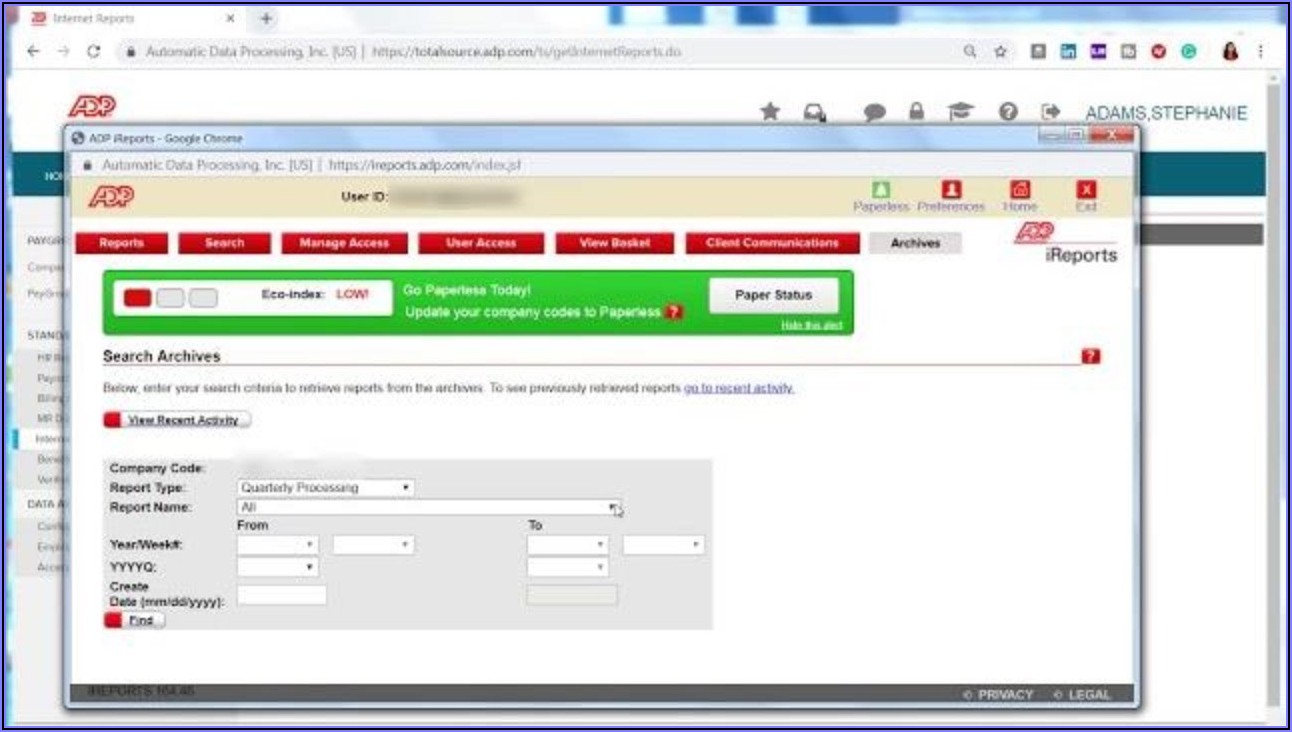Click the Create Date From input field
Image resolution: width=1292 pixels, height=732 pixels.
click(282, 595)
